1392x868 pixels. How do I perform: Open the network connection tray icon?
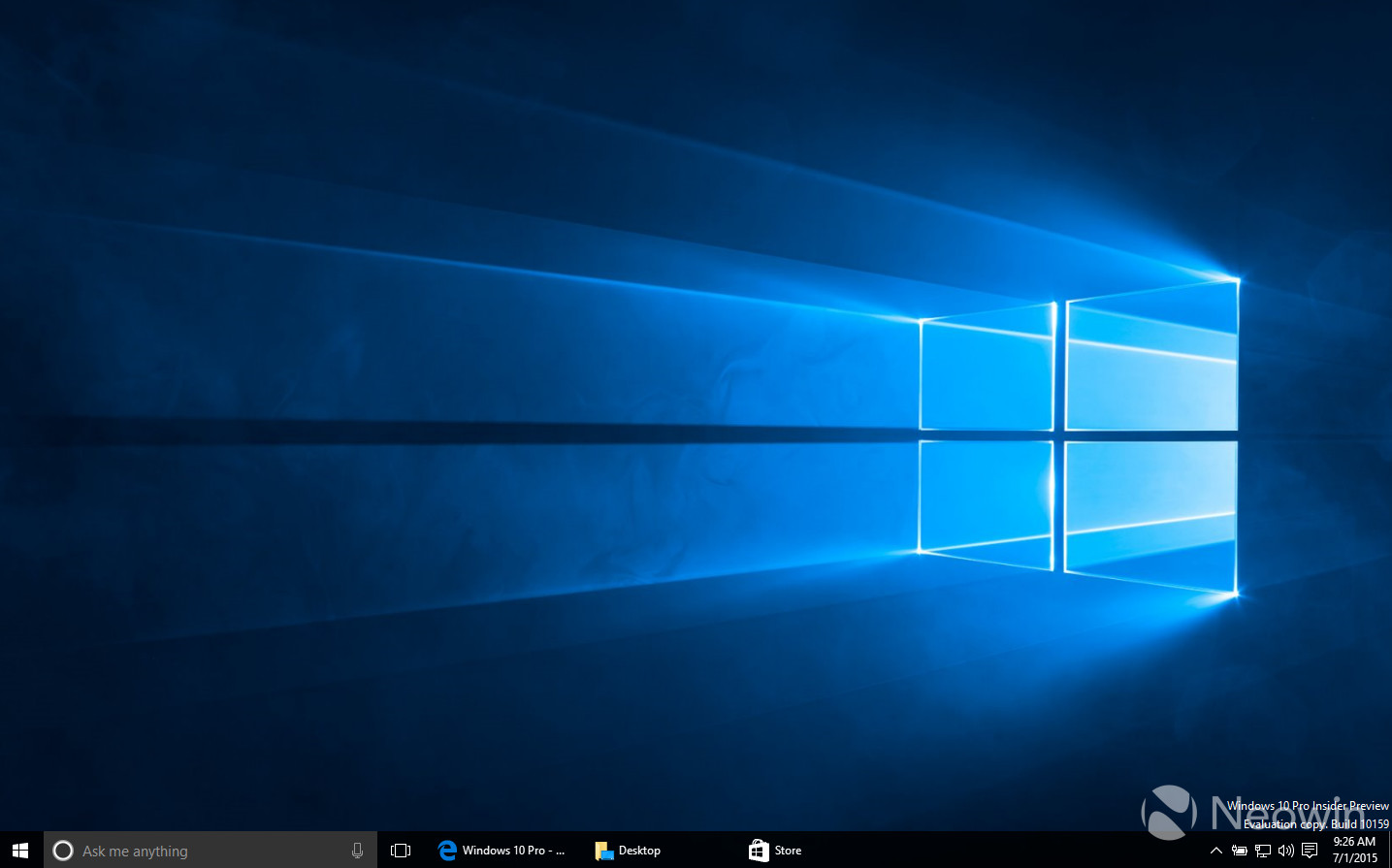coord(1263,851)
